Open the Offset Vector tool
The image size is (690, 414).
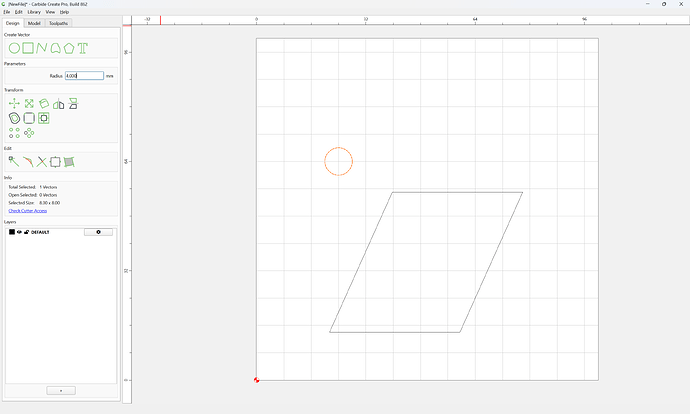pos(14,118)
